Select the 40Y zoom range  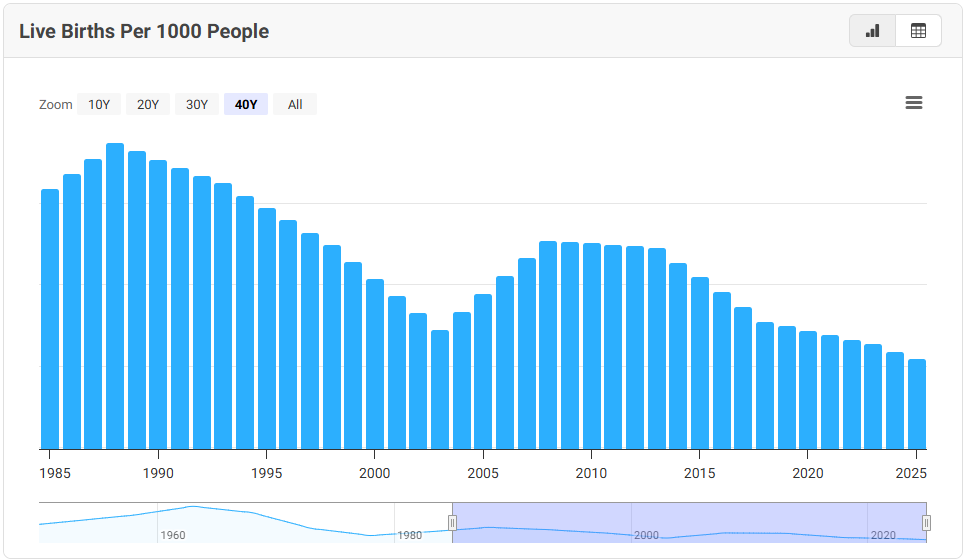tap(246, 104)
